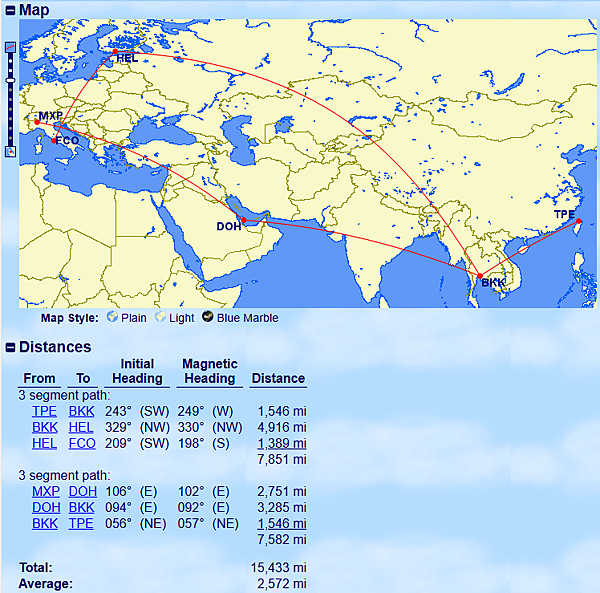Image resolution: width=600 pixels, height=593 pixels.
Task: Open the BKK link in the 056° BKK–TPE row
Action: tap(45, 523)
